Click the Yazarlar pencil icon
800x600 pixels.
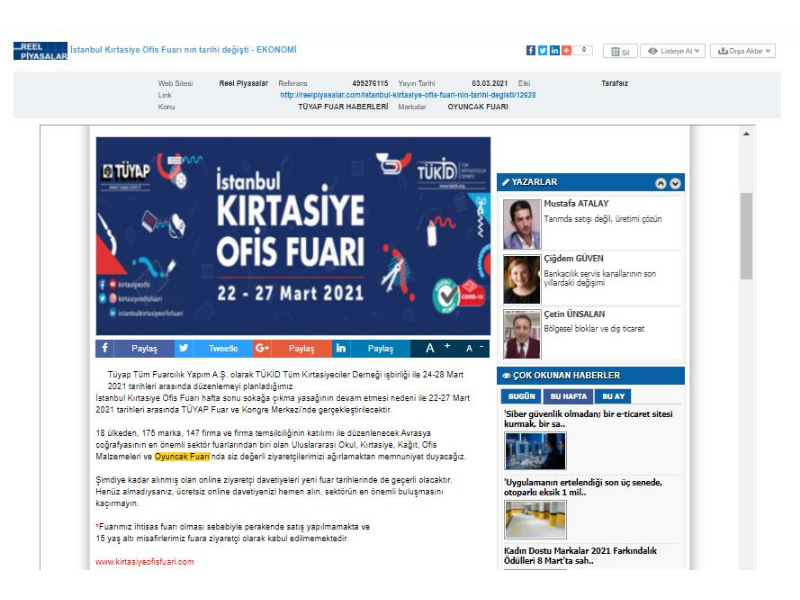click(x=506, y=182)
